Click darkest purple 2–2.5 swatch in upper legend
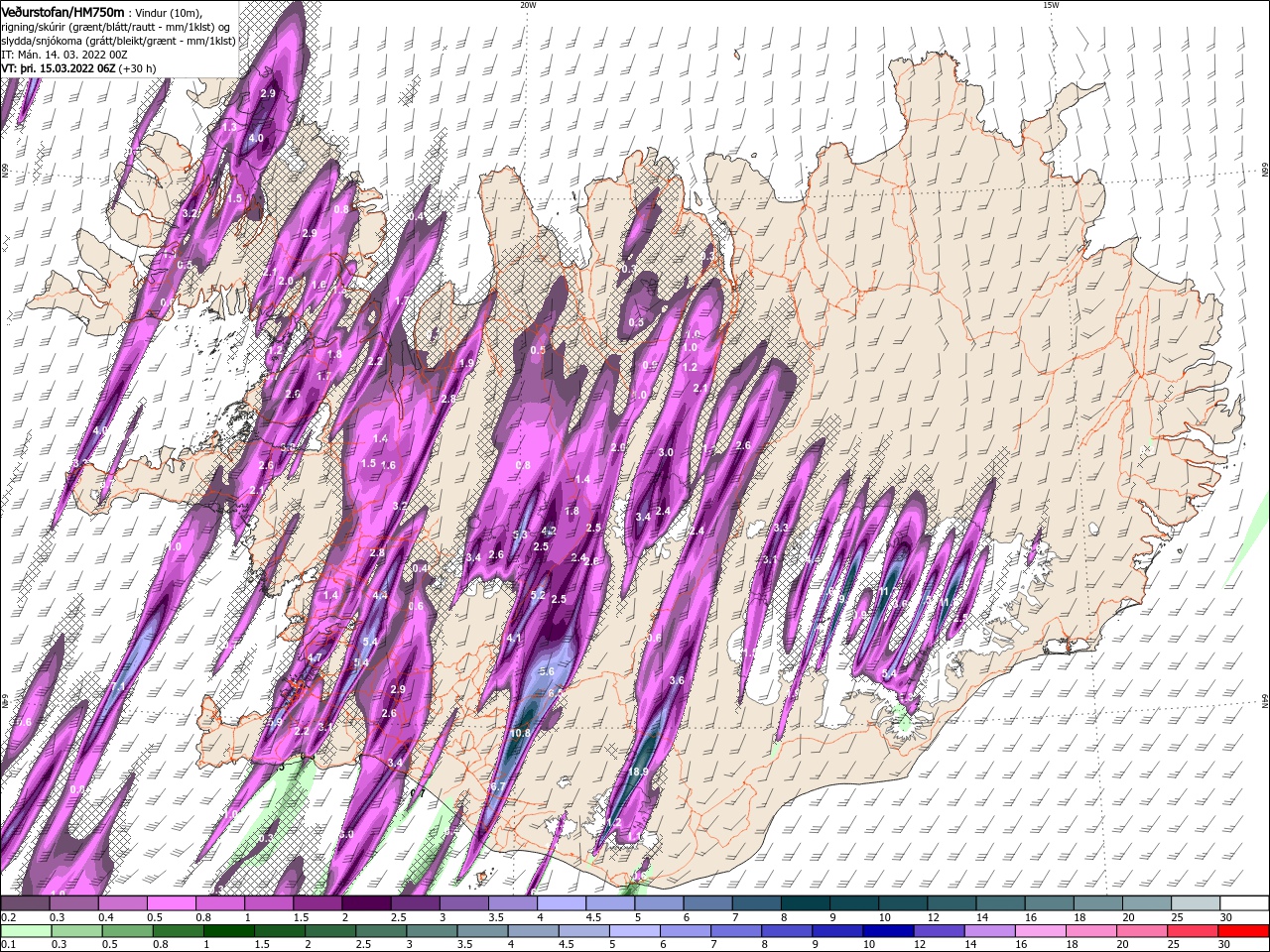 pyautogui.click(x=365, y=903)
